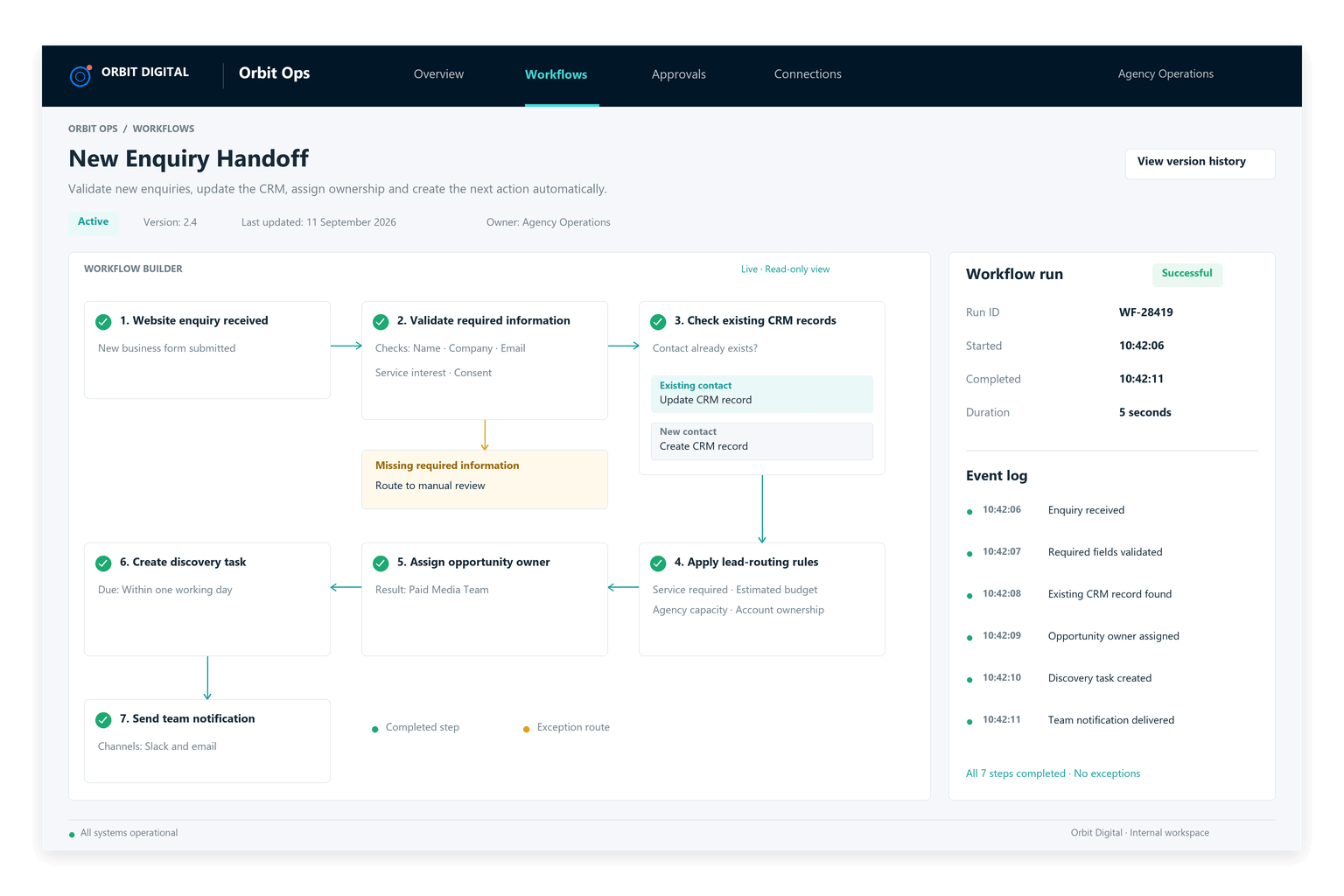Click Result: Paid Media Team text
The image size is (1344, 896).
click(432, 590)
